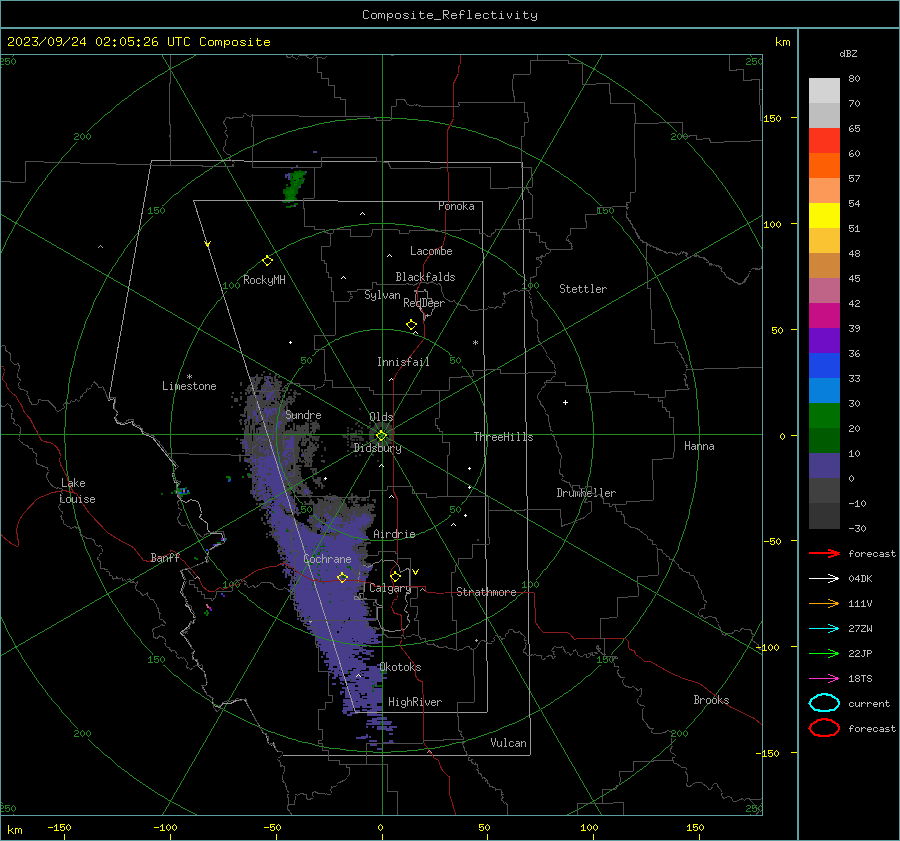The width and height of the screenshot is (900, 841).
Task: Click the cyan 27ZW arrow legend icon
Action: [824, 629]
